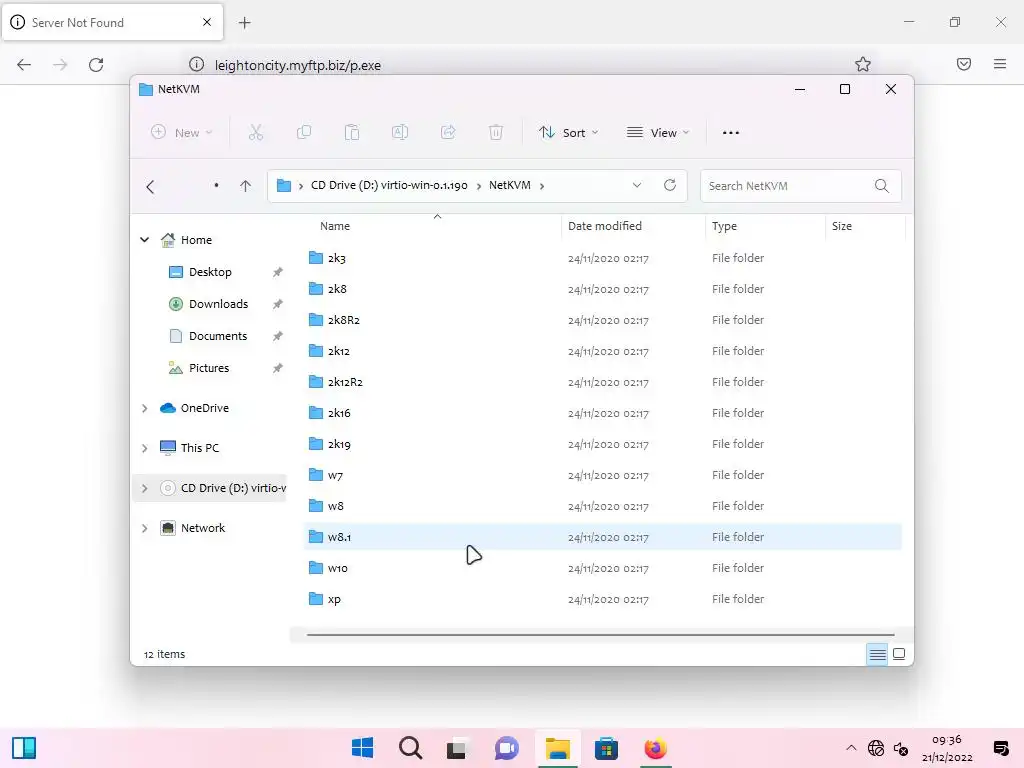Screen dimensions: 1024x768
Task: Click Firefox URL bar leightoncity.myftp.biz
Action: (298, 65)
